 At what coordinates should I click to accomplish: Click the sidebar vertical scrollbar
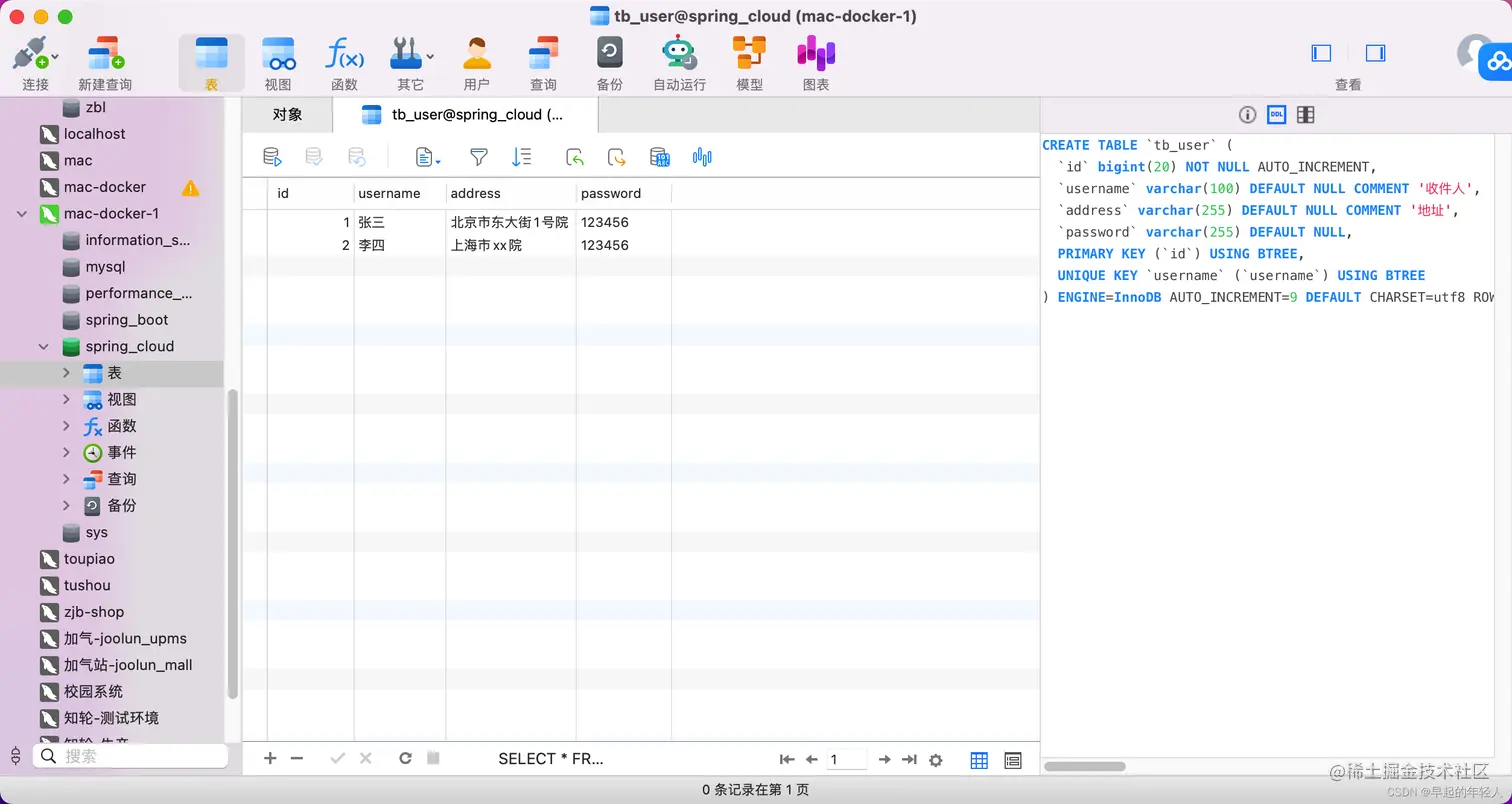point(233,544)
